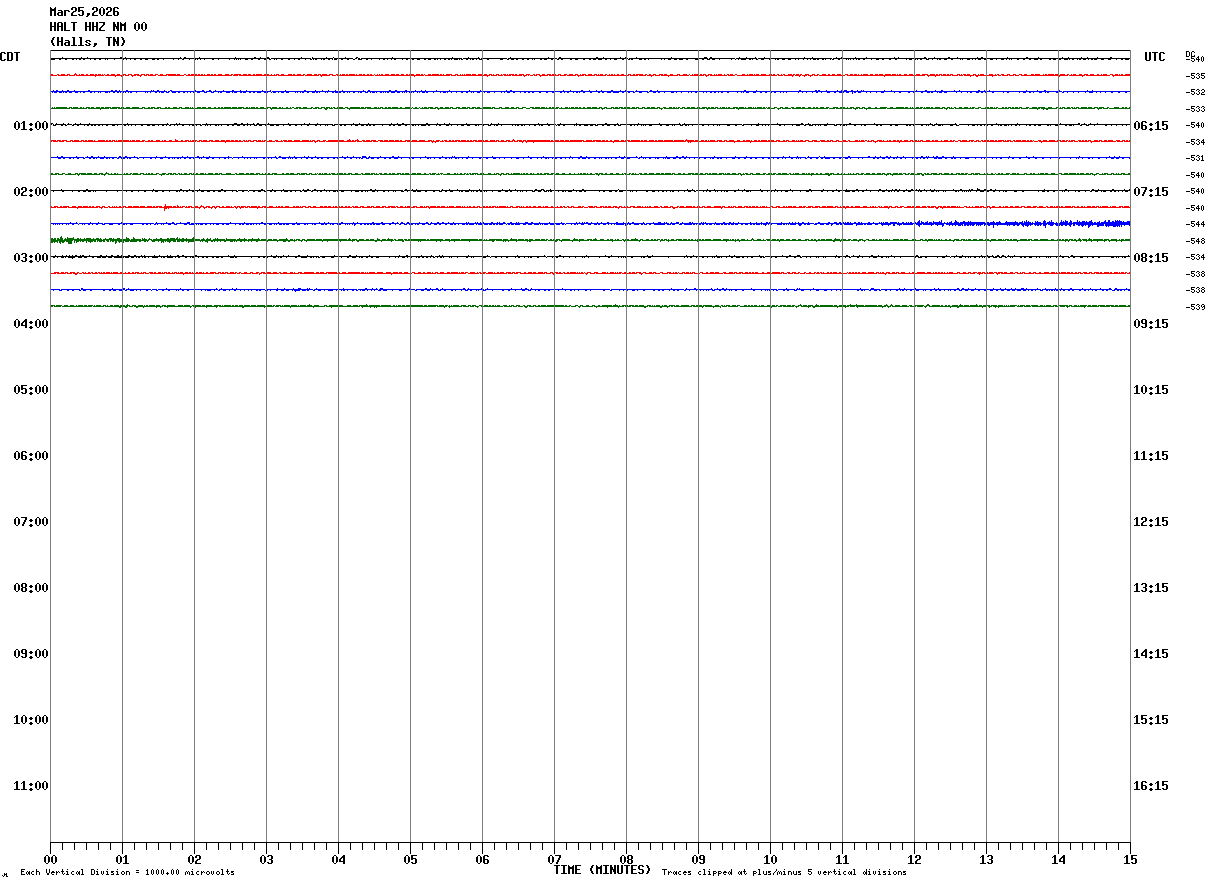
Task: Click the blue trace's thickened signal burst
Action: [x=1022, y=223]
